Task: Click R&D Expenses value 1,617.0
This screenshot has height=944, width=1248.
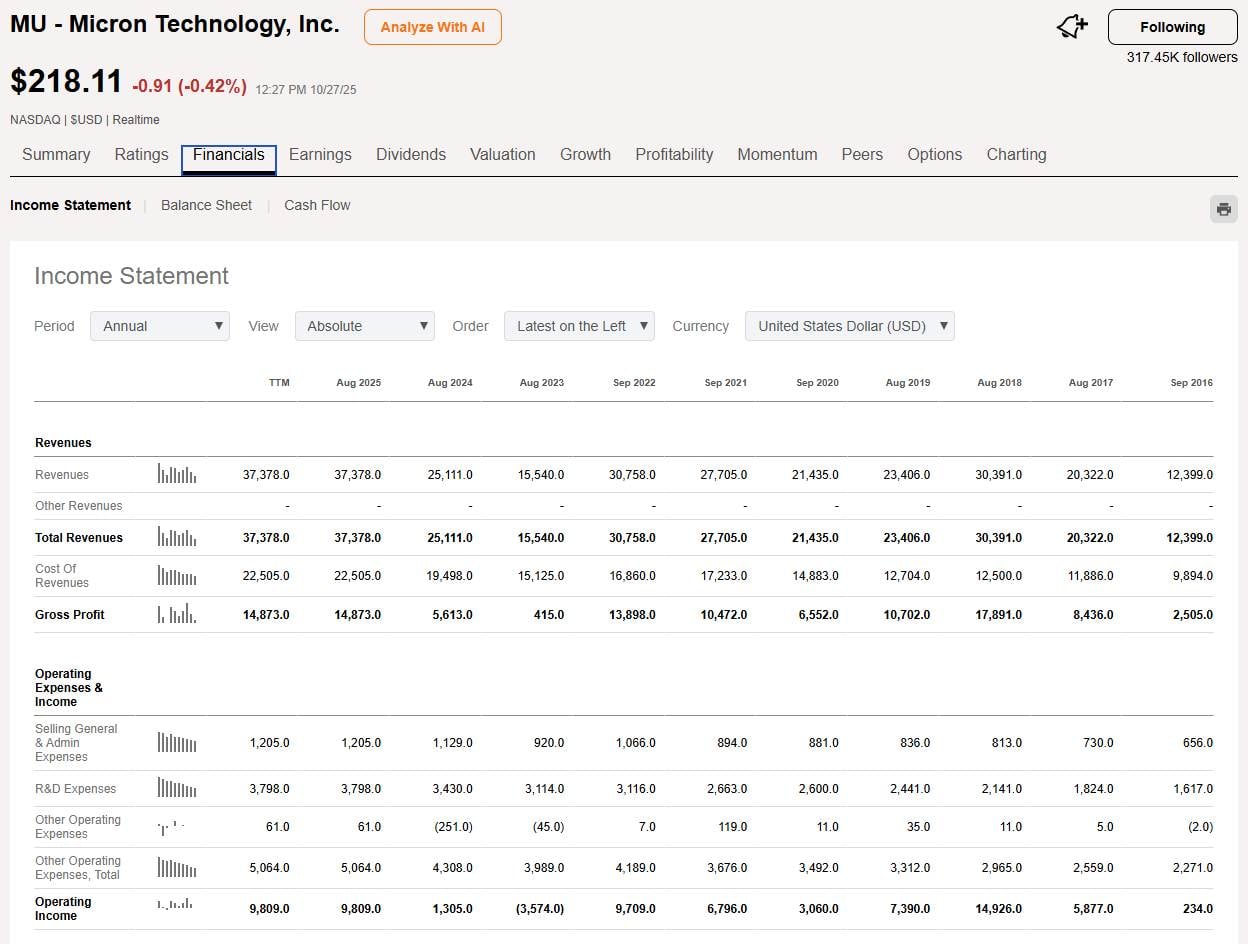Action: pos(1194,789)
